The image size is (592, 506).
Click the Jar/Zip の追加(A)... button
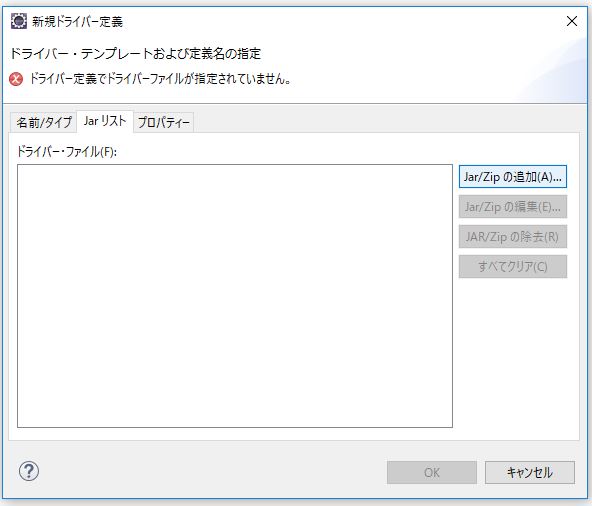(x=513, y=177)
